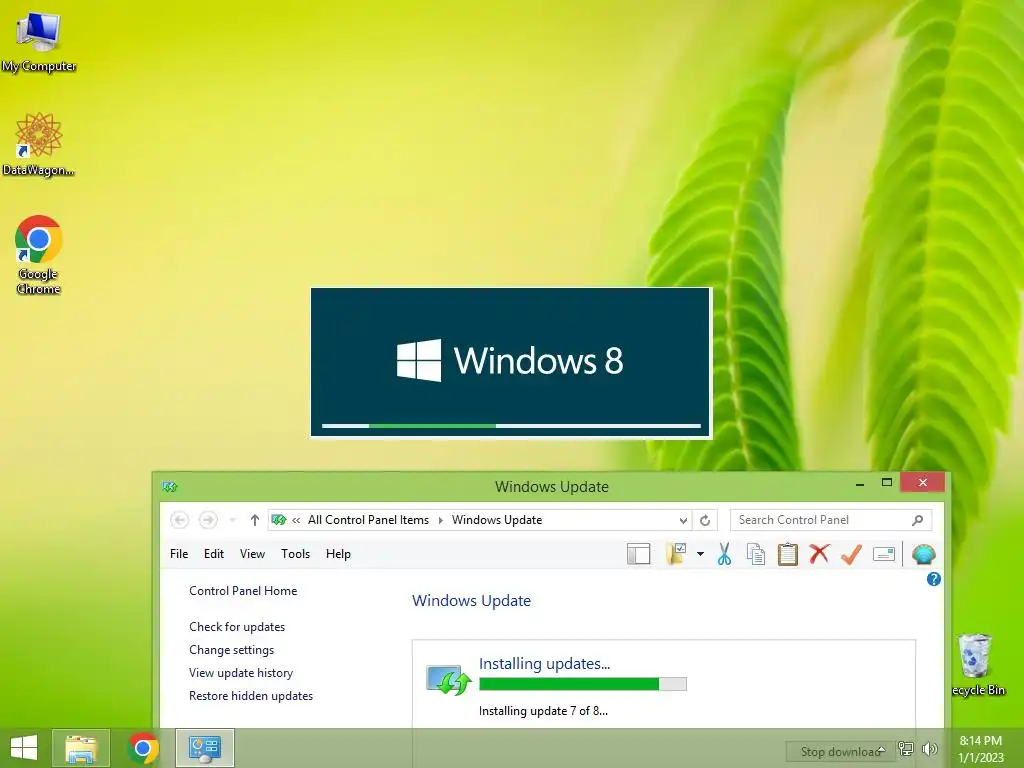Click the orange checkmark toolbar icon
The width and height of the screenshot is (1024, 768).
coord(851,554)
